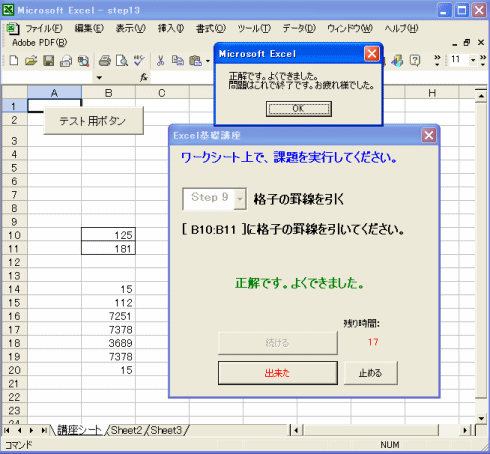Open the 書式(O) menu
The width and height of the screenshot is (490, 454).
[x=211, y=29]
